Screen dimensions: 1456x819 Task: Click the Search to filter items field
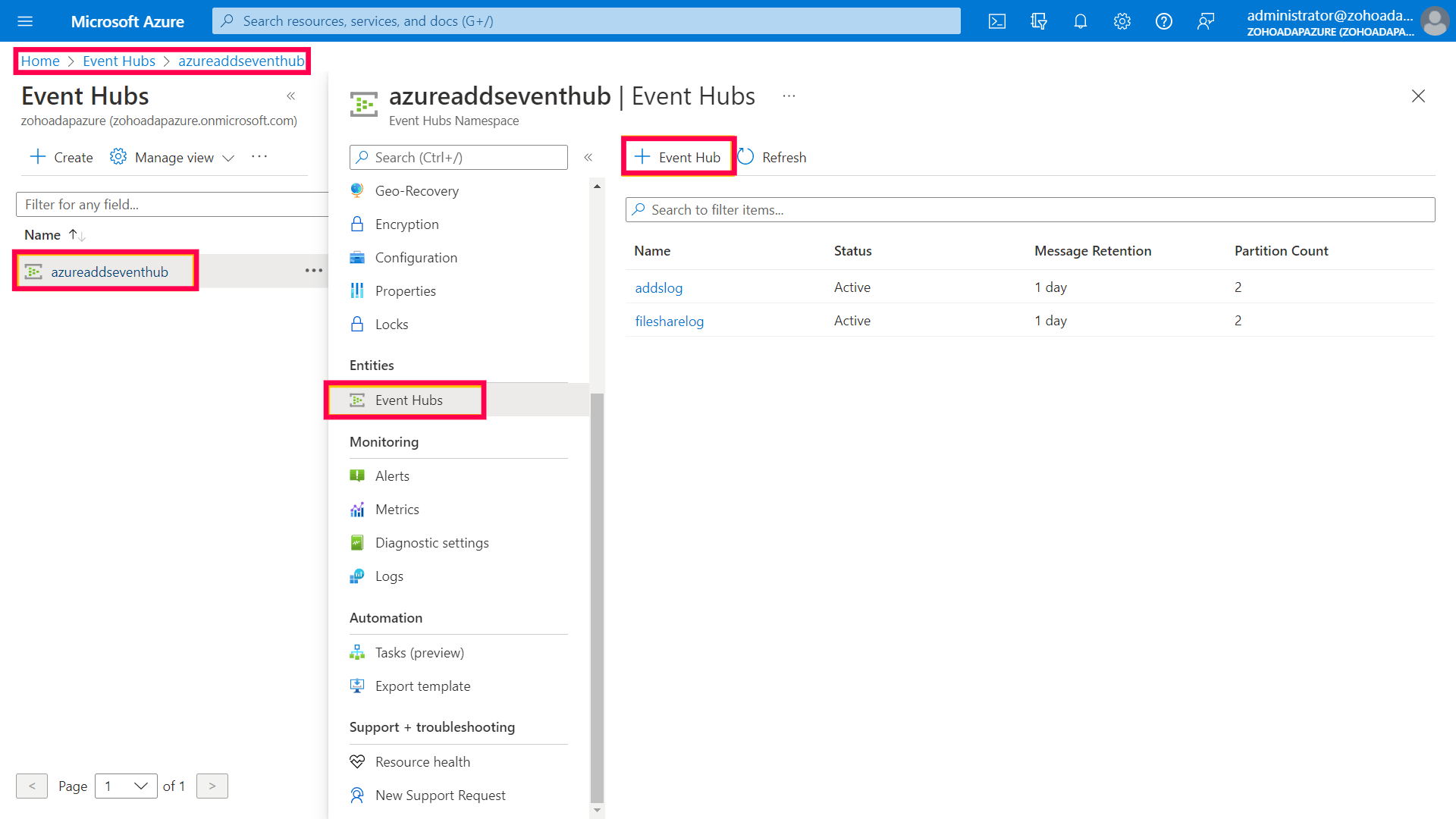tap(1030, 210)
